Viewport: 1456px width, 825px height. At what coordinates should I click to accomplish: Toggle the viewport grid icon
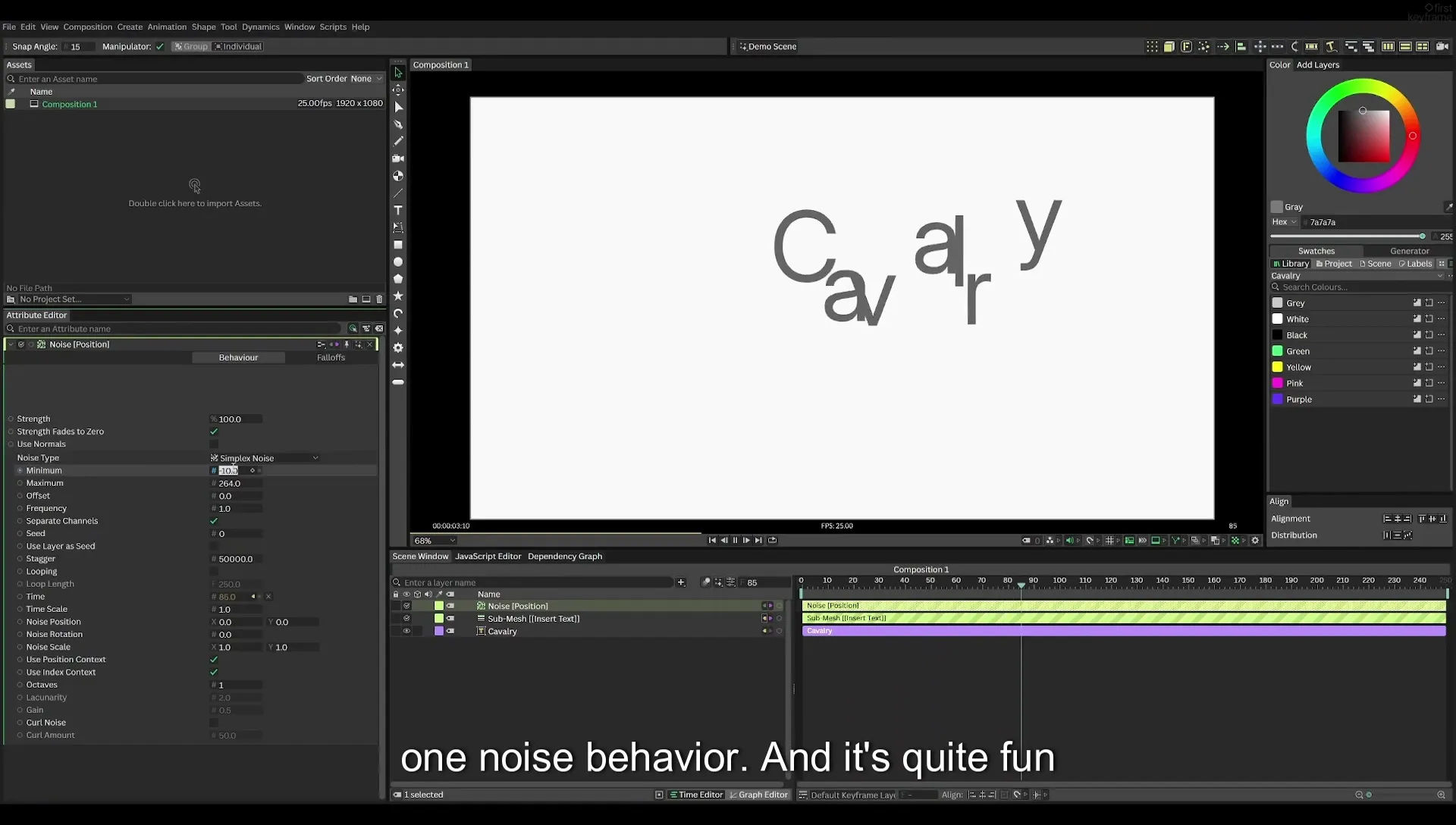pyautogui.click(x=1109, y=541)
